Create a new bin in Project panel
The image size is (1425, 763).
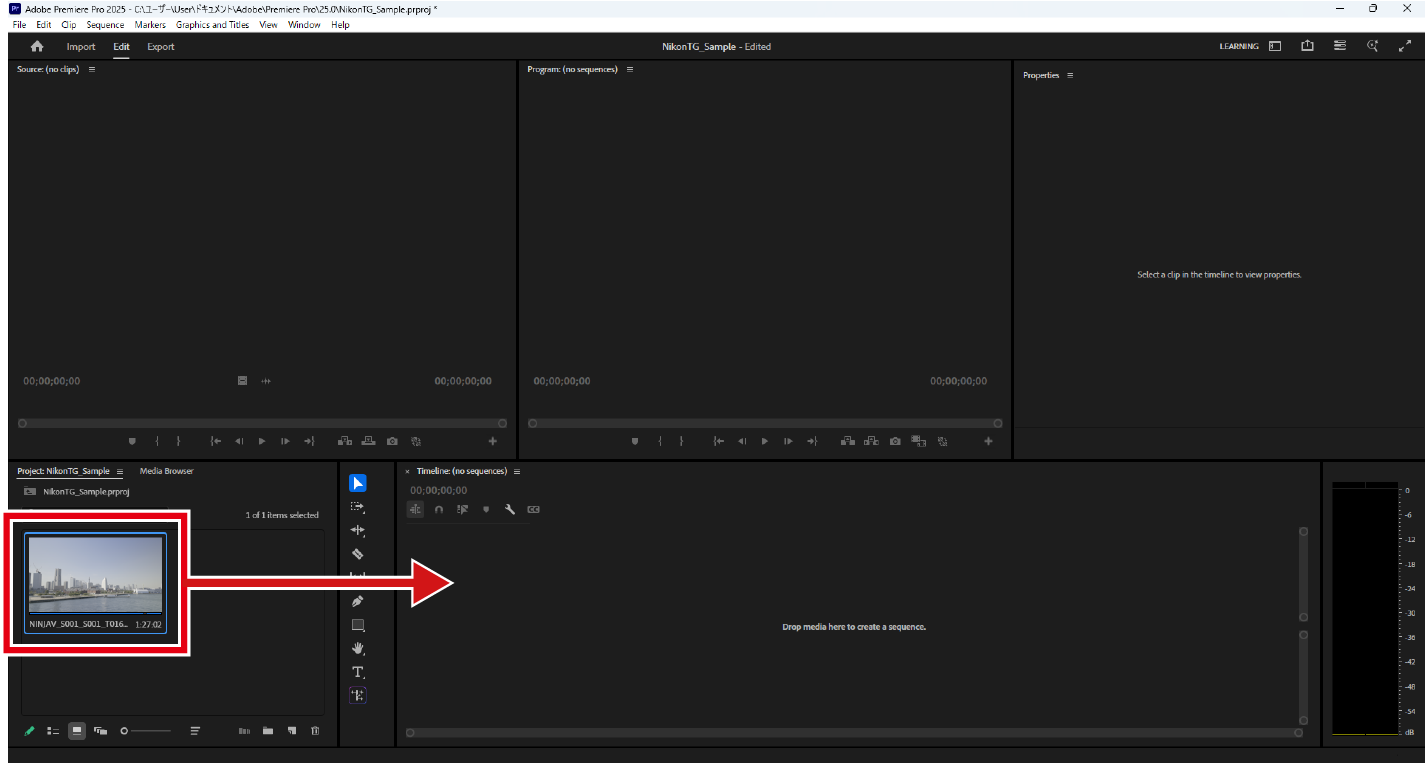[268, 731]
